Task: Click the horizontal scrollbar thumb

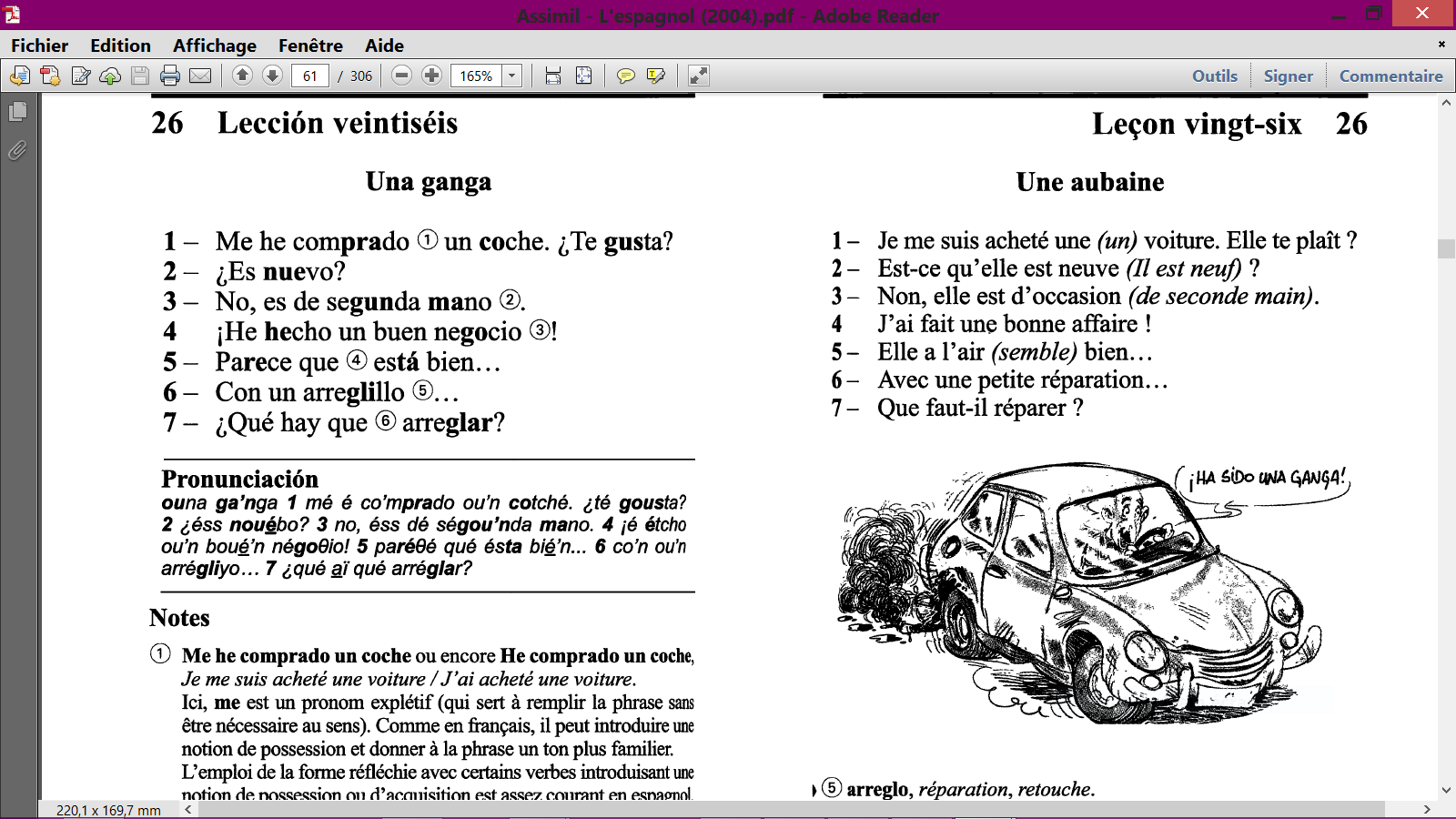Action: tap(790, 809)
